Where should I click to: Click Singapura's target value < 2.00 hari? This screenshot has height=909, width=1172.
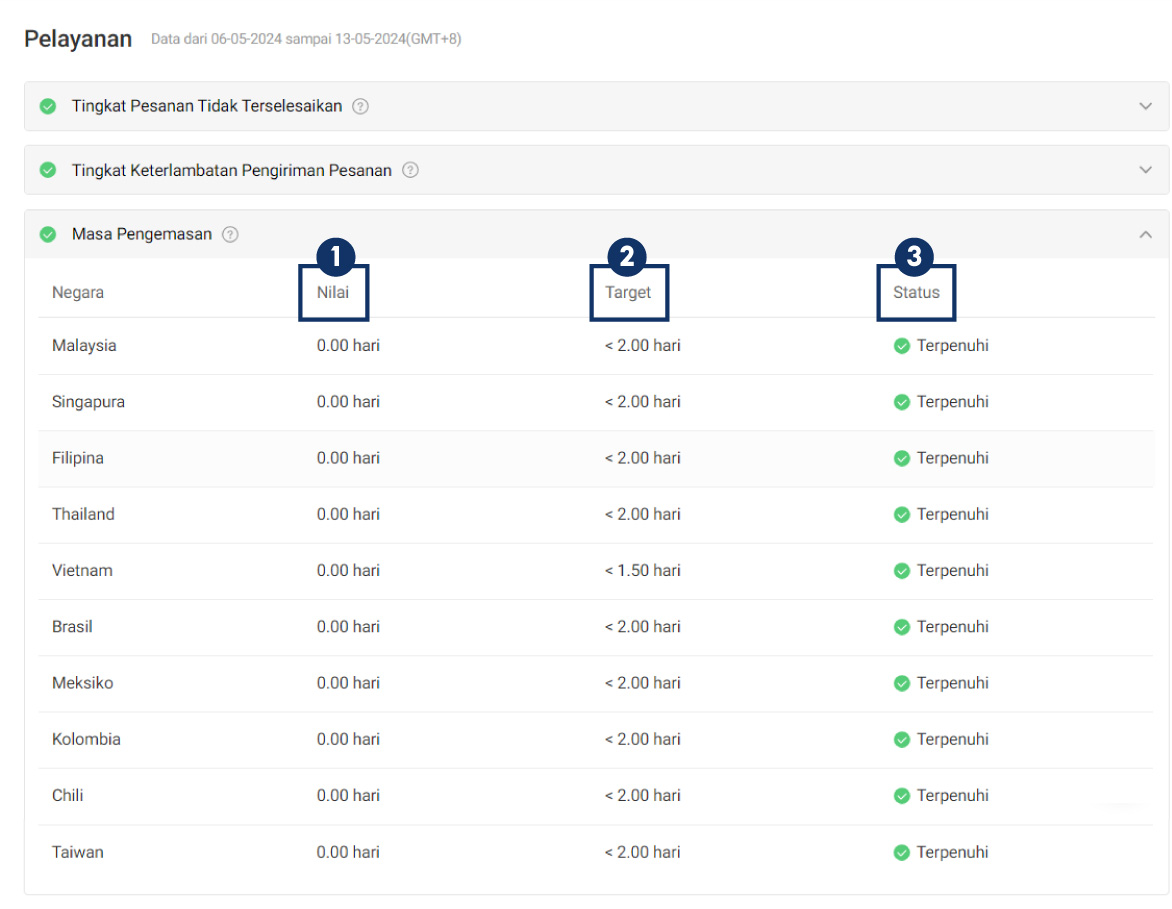[x=643, y=402]
